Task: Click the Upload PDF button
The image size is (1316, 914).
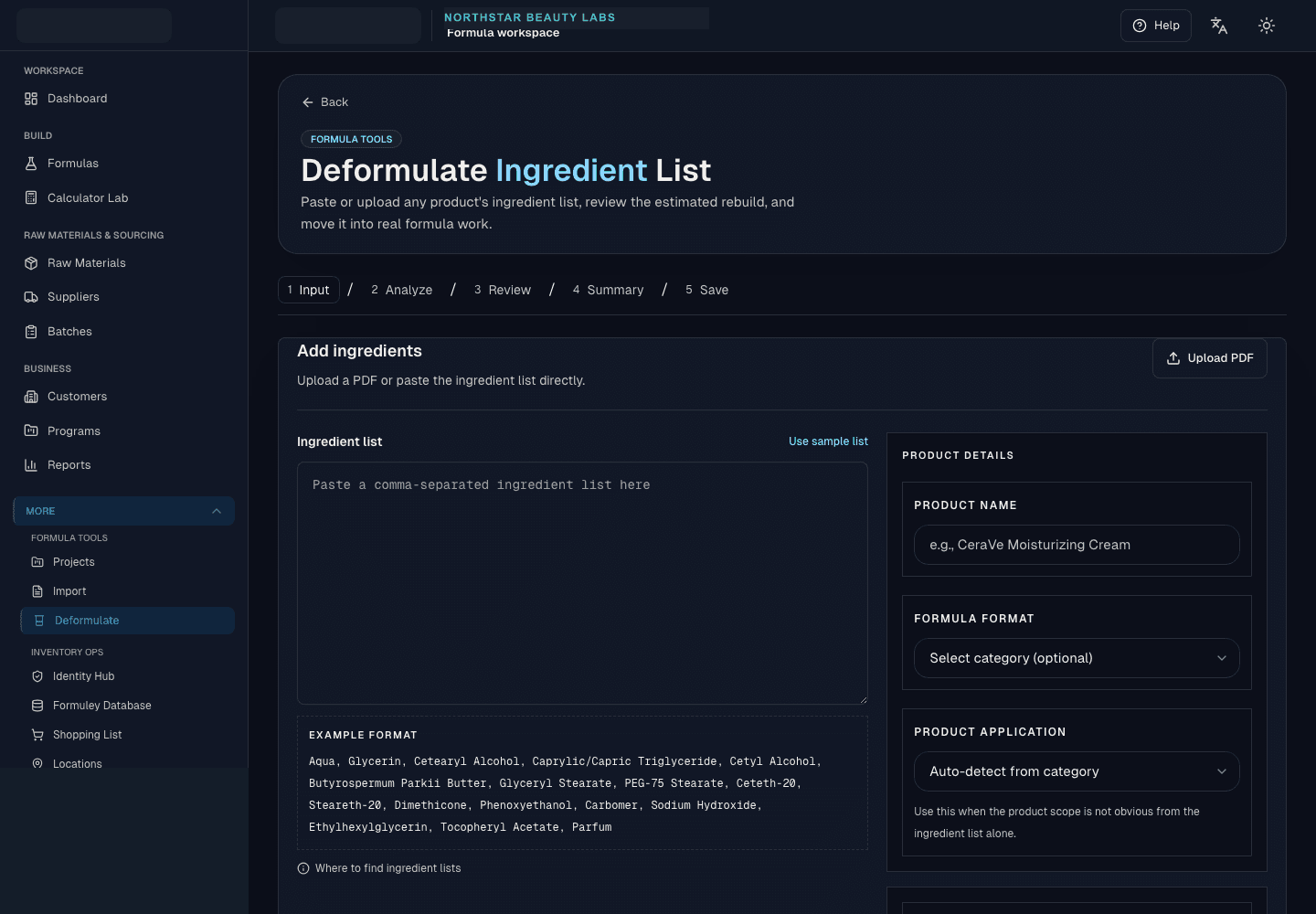Action: coord(1210,358)
